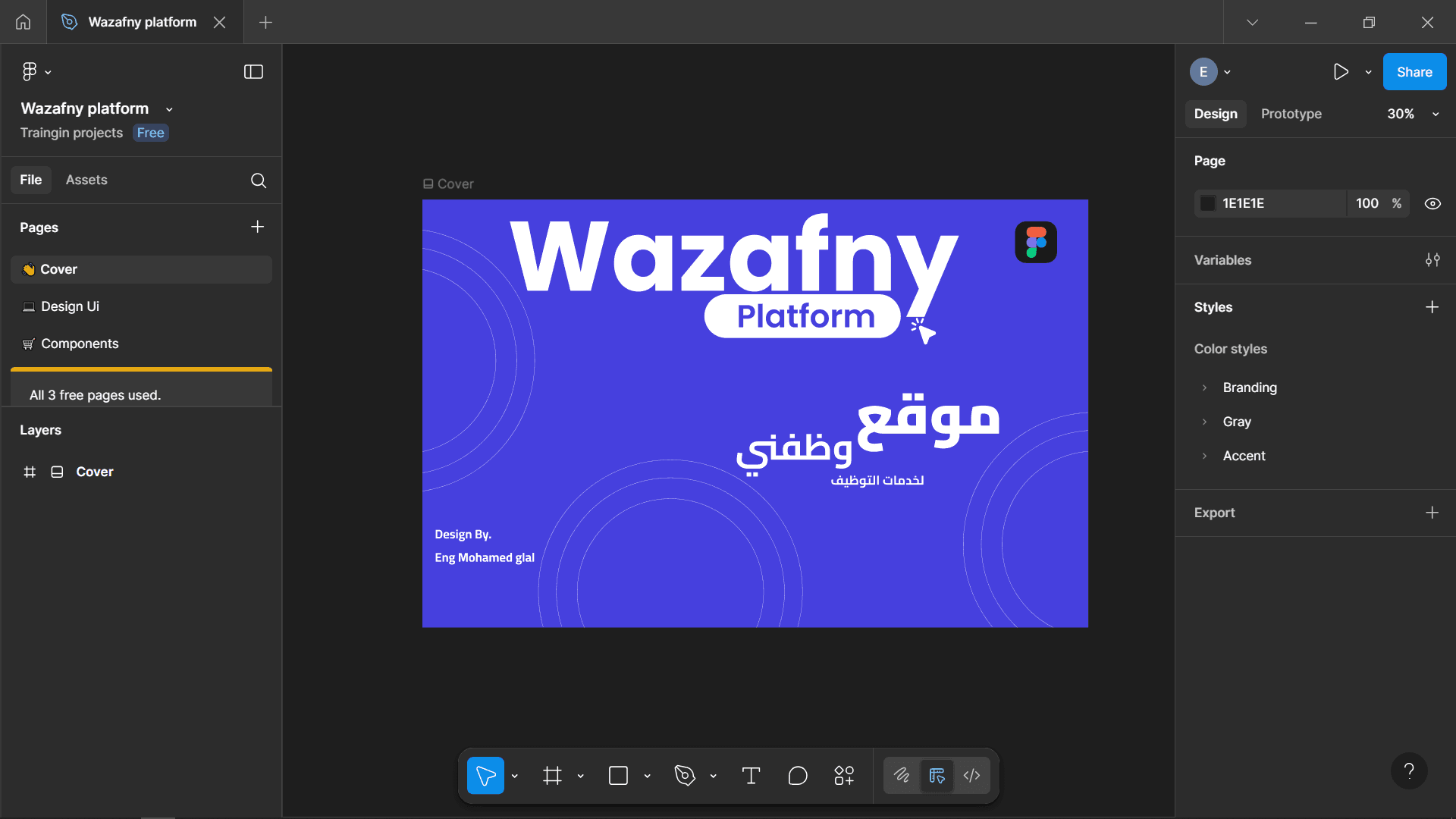1456x819 pixels.
Task: Toggle page background visibility eye icon
Action: click(x=1432, y=203)
